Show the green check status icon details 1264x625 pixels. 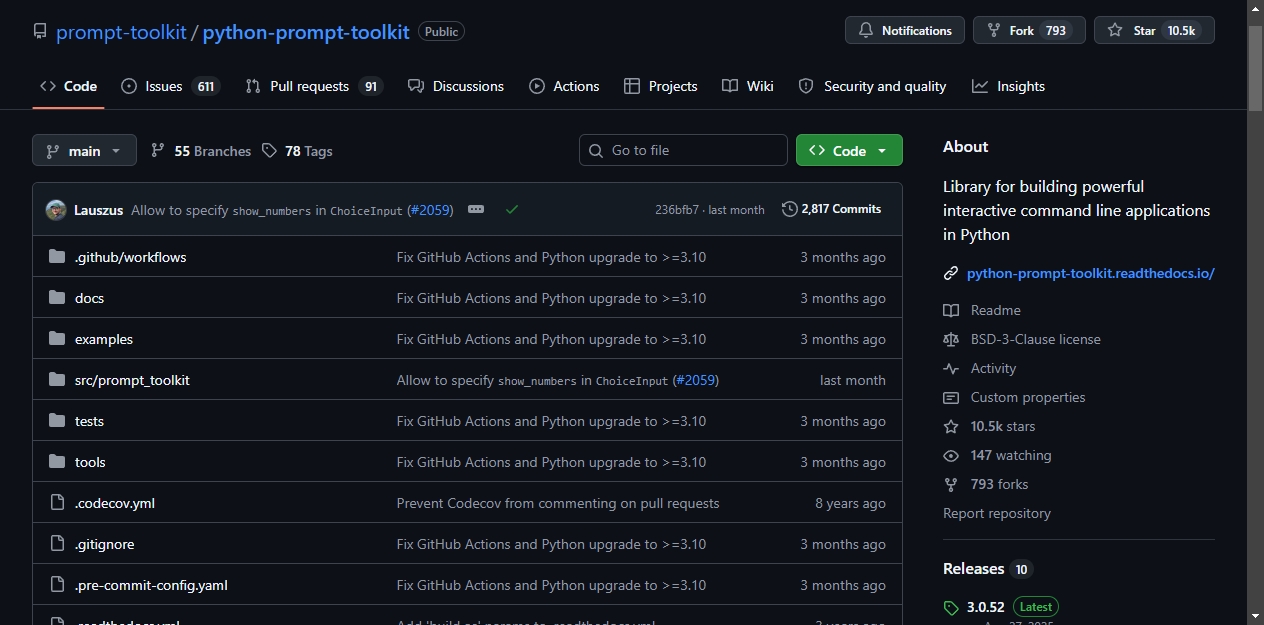click(x=512, y=209)
